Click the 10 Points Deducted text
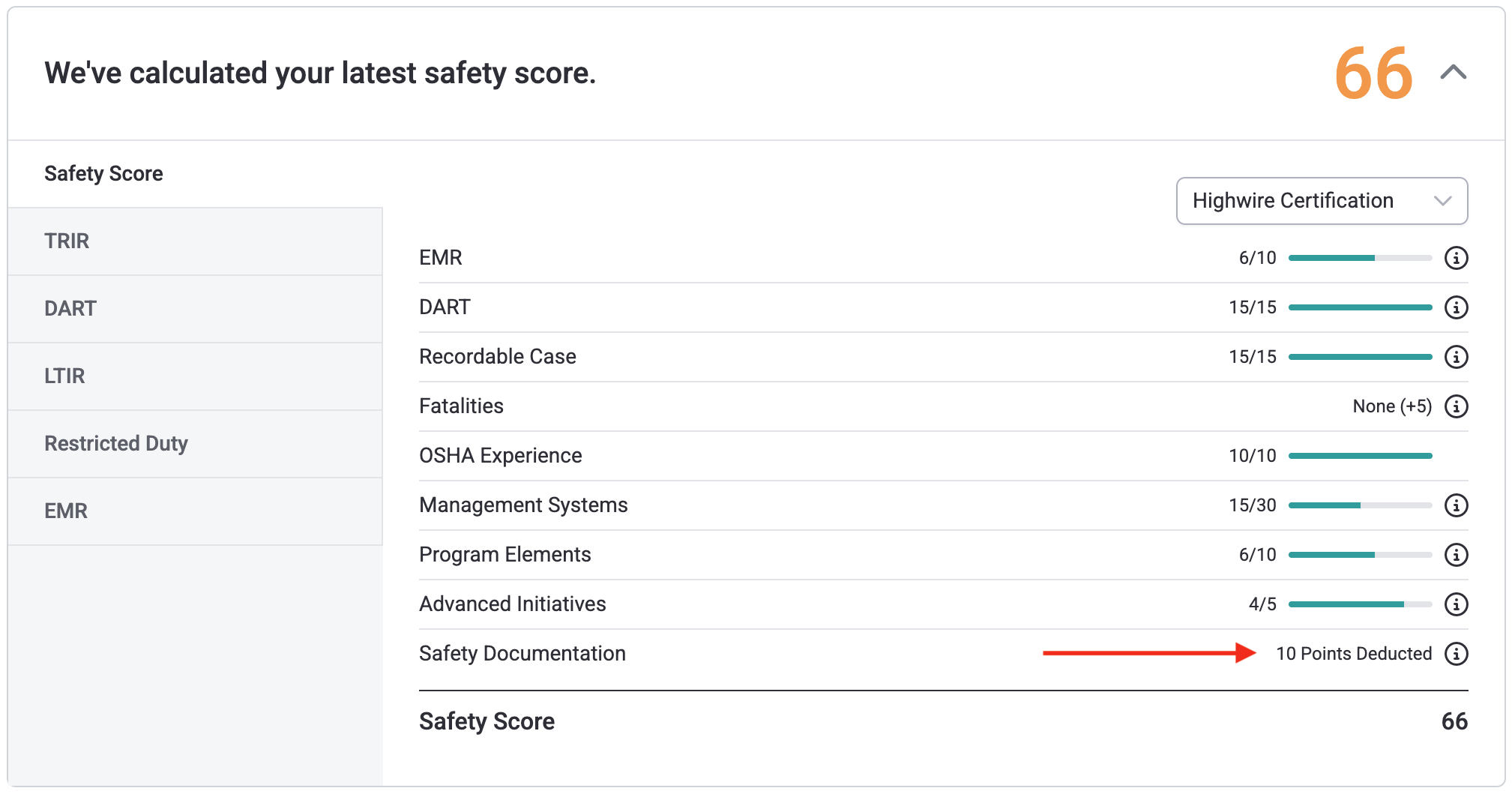The width and height of the screenshot is (1512, 794). (x=1354, y=654)
